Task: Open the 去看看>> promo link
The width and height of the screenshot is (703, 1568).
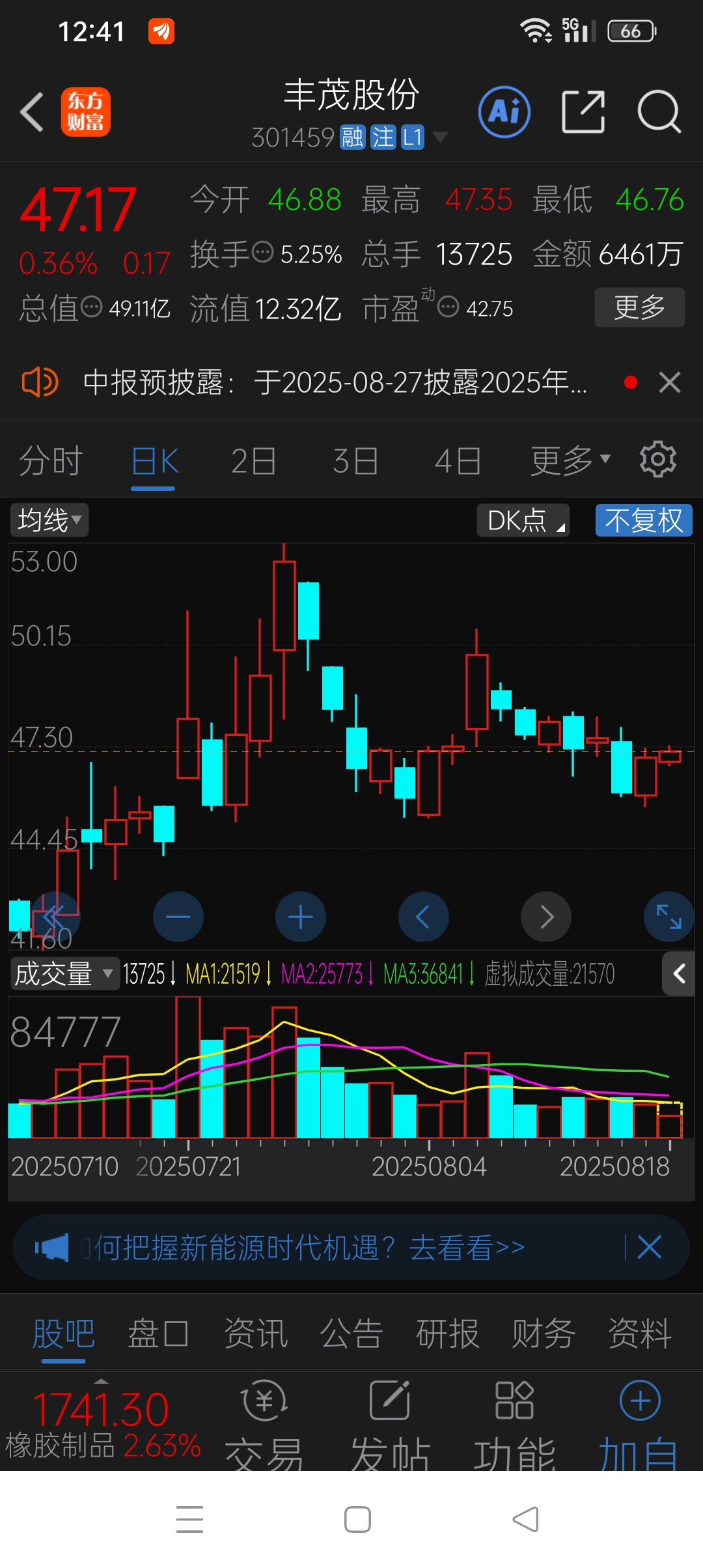Action: click(x=467, y=1247)
